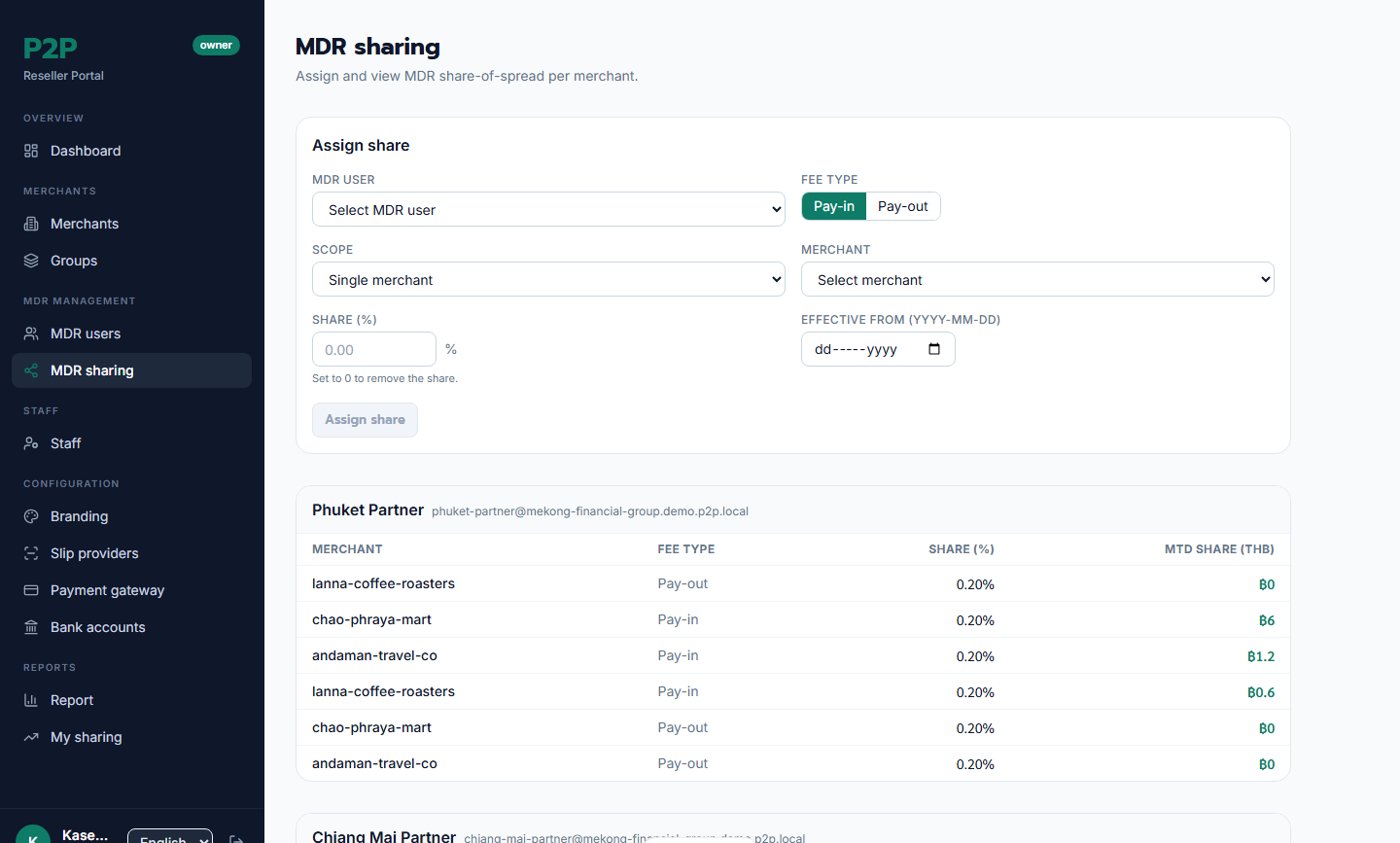Click the Report bar chart icon
Viewport: 1400px width, 843px height.
click(31, 700)
